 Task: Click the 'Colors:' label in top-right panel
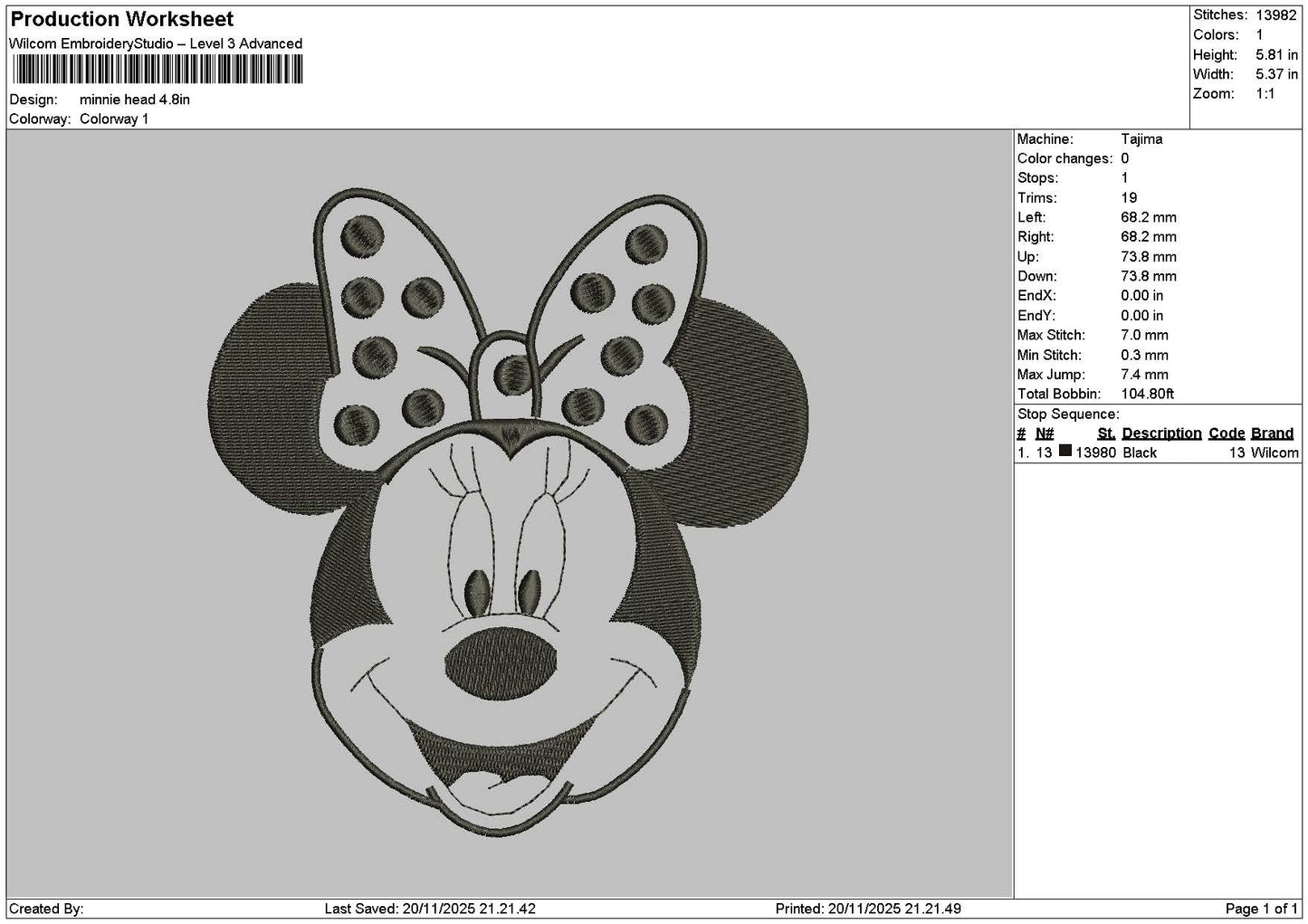click(1216, 35)
